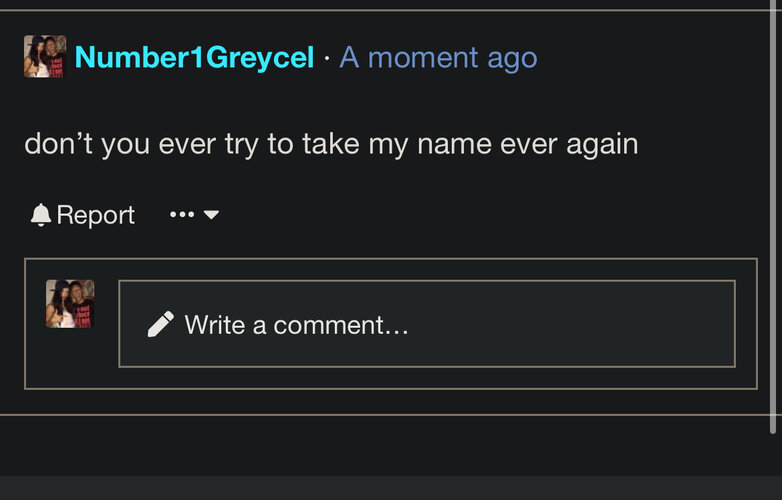This screenshot has height=500, width=782.
Task: Click the word "comment…" in the placeholder
Action: (341, 325)
